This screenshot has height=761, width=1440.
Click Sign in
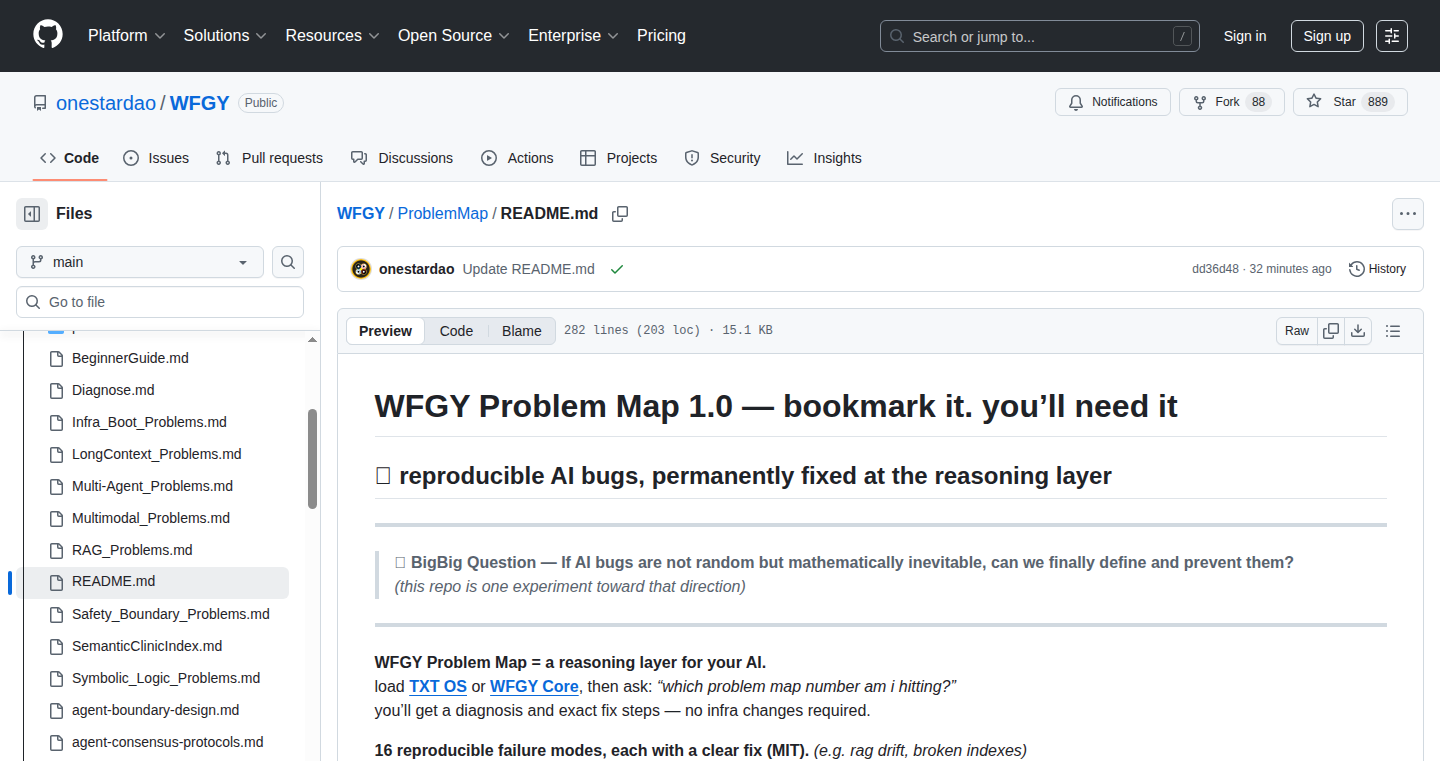pos(1245,36)
